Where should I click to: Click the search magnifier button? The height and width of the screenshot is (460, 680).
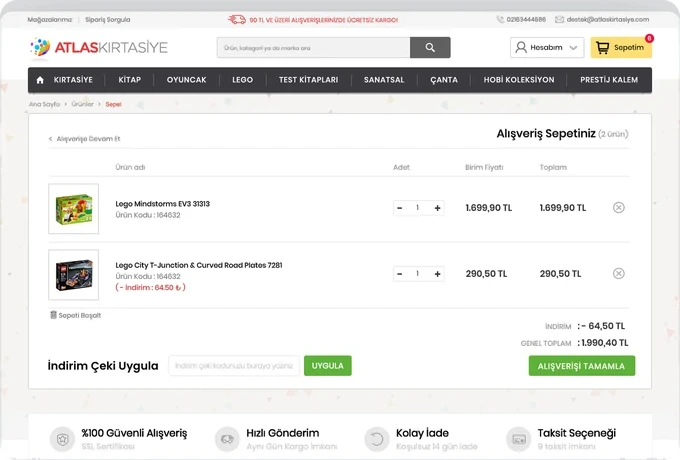430,48
